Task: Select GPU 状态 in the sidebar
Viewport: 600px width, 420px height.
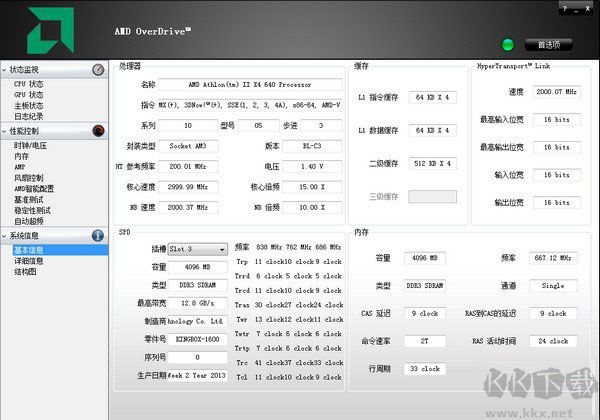Action: (29, 94)
